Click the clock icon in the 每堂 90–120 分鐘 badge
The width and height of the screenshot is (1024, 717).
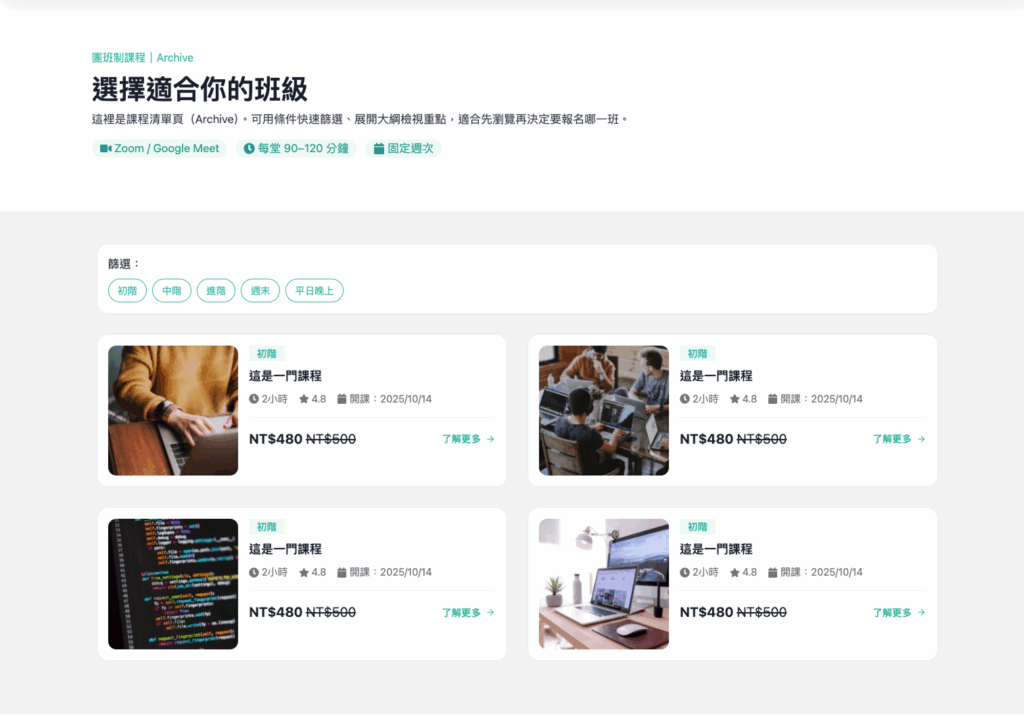[x=249, y=149]
